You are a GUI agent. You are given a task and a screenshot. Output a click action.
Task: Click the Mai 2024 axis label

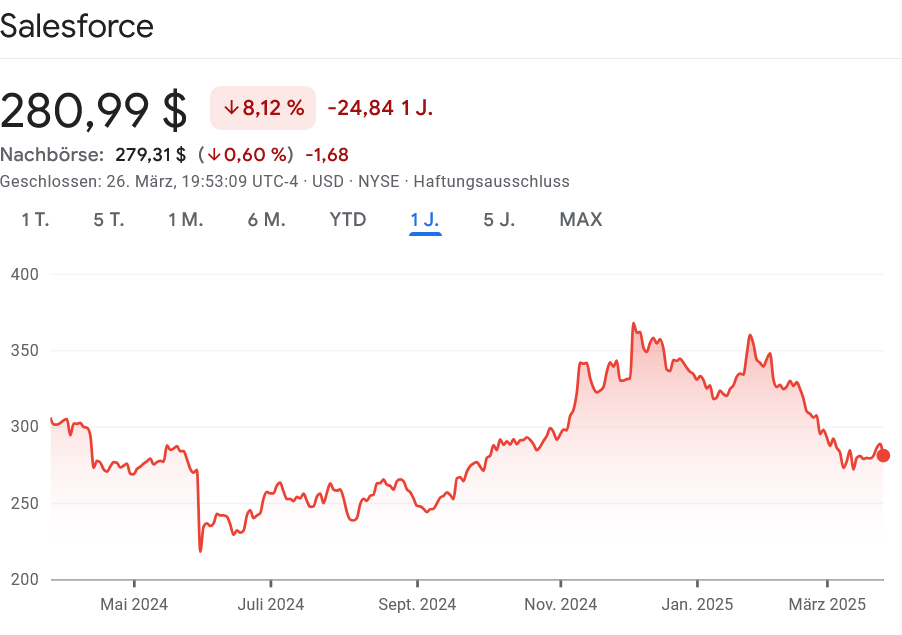coord(134,604)
